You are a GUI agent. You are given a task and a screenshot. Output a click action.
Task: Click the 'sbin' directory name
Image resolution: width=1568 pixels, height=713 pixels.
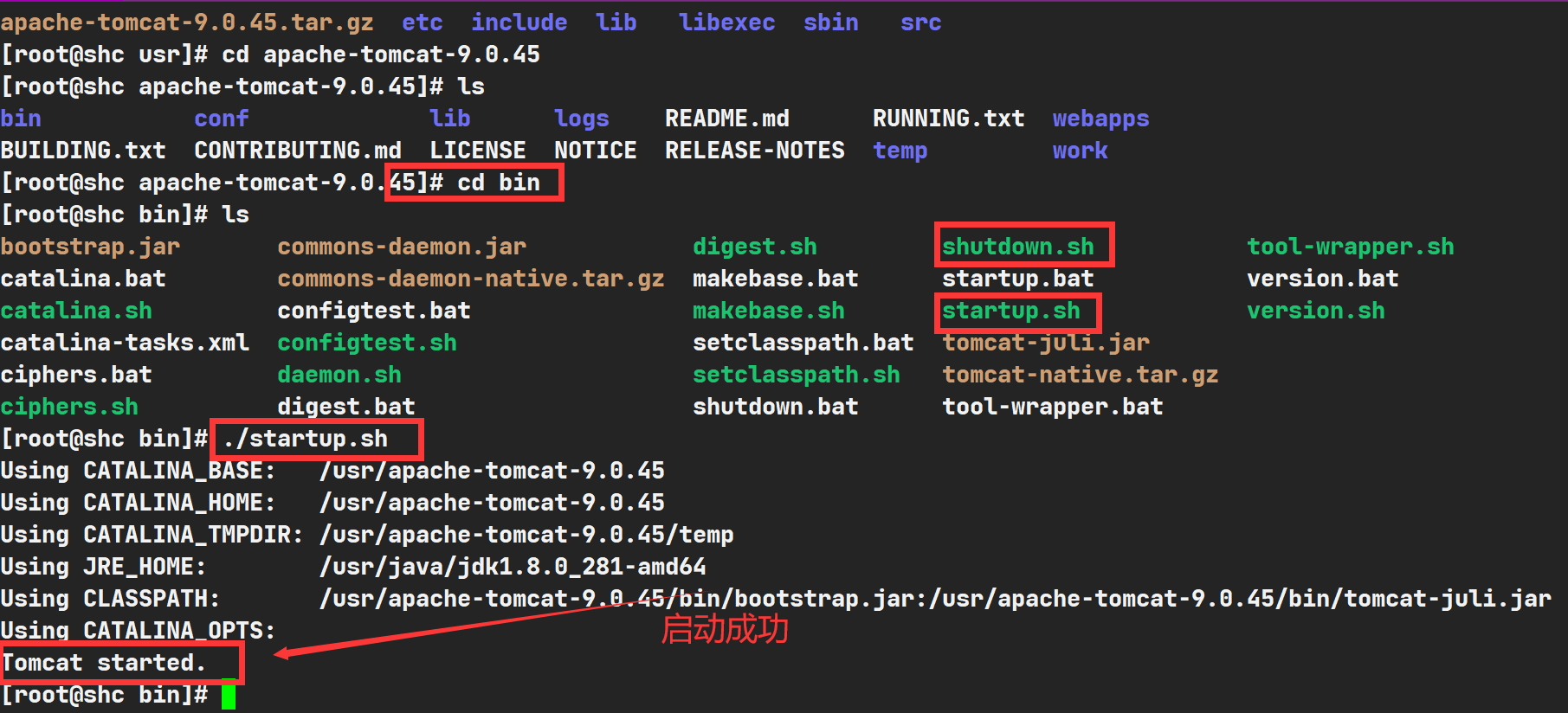[831, 22]
